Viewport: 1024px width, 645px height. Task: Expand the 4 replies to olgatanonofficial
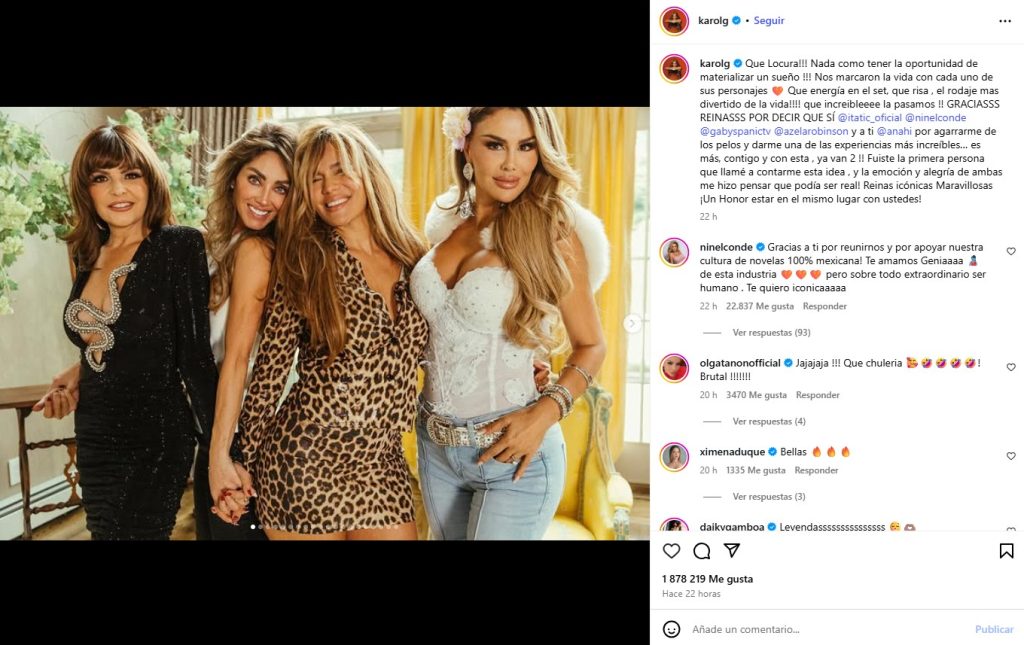point(768,422)
